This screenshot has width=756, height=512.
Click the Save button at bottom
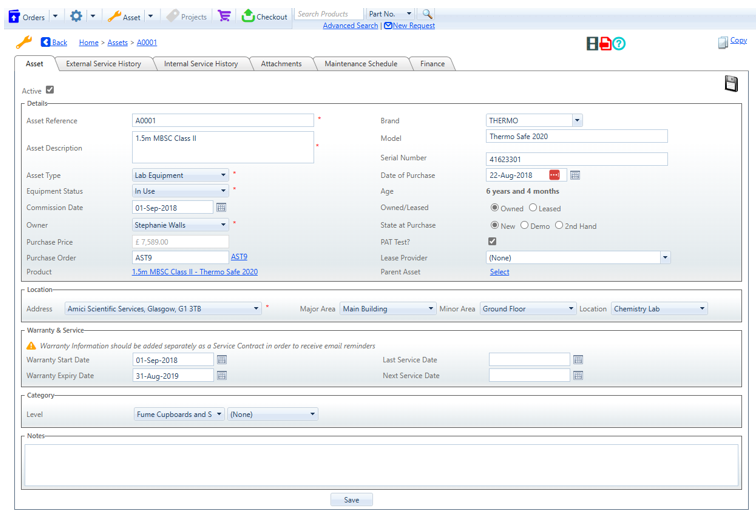click(x=351, y=500)
